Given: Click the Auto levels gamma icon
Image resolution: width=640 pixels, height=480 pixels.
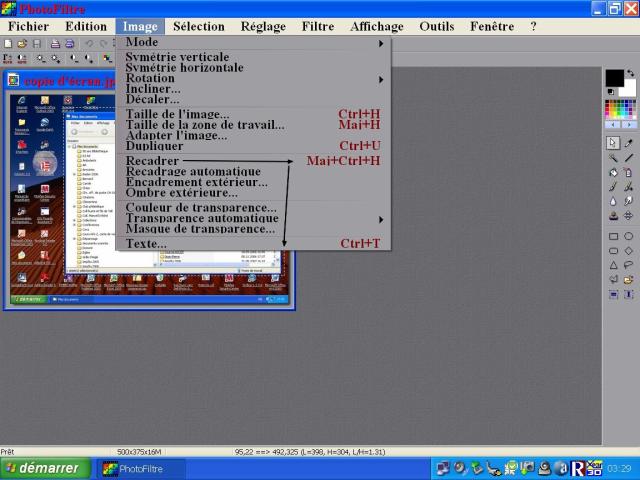Looking at the screenshot, I should coord(7,59).
